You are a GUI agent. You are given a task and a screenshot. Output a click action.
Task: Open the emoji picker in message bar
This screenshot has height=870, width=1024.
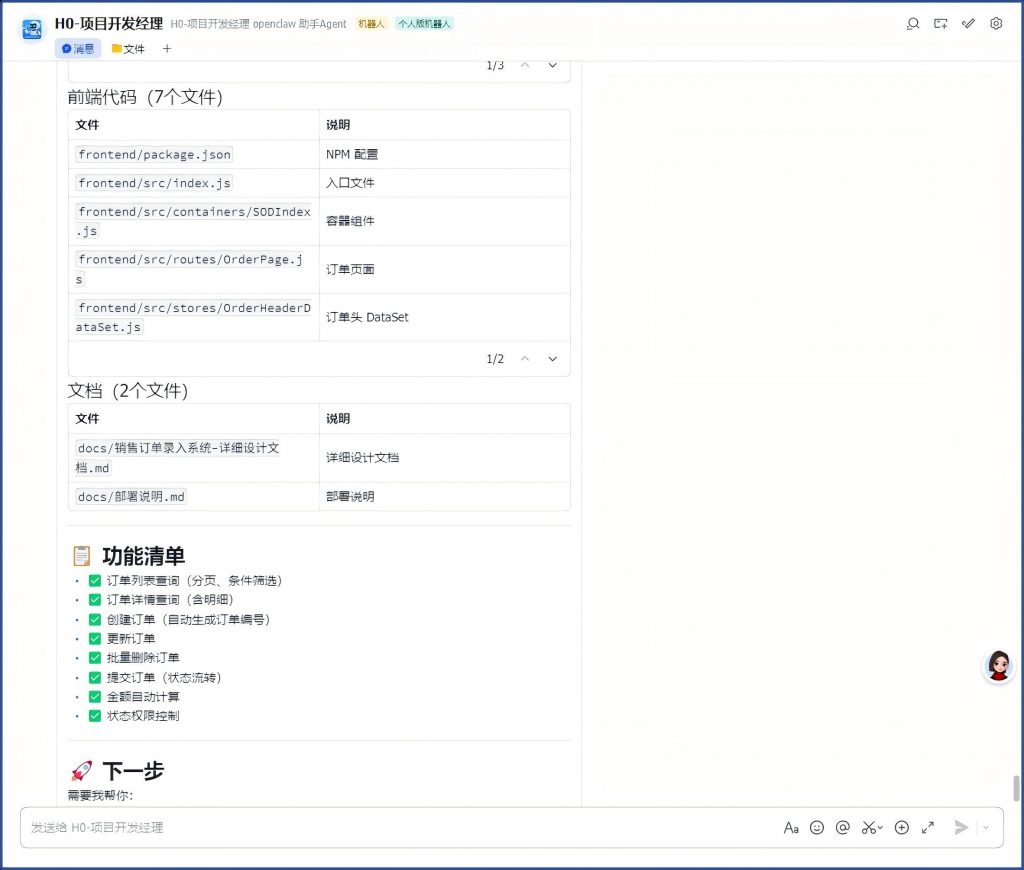pos(817,828)
